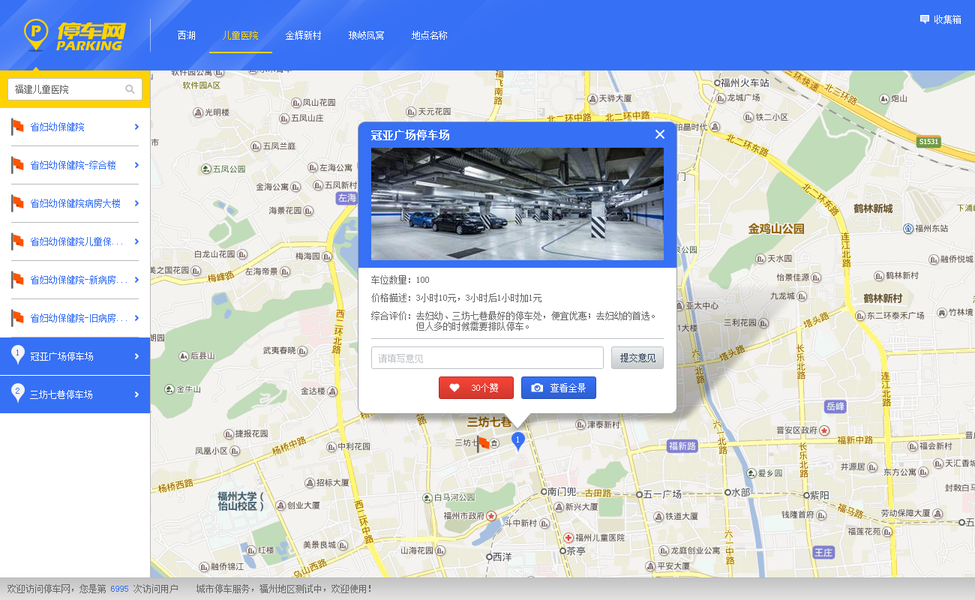Expand the 省妇幼保健院 entry chevron

137,127
